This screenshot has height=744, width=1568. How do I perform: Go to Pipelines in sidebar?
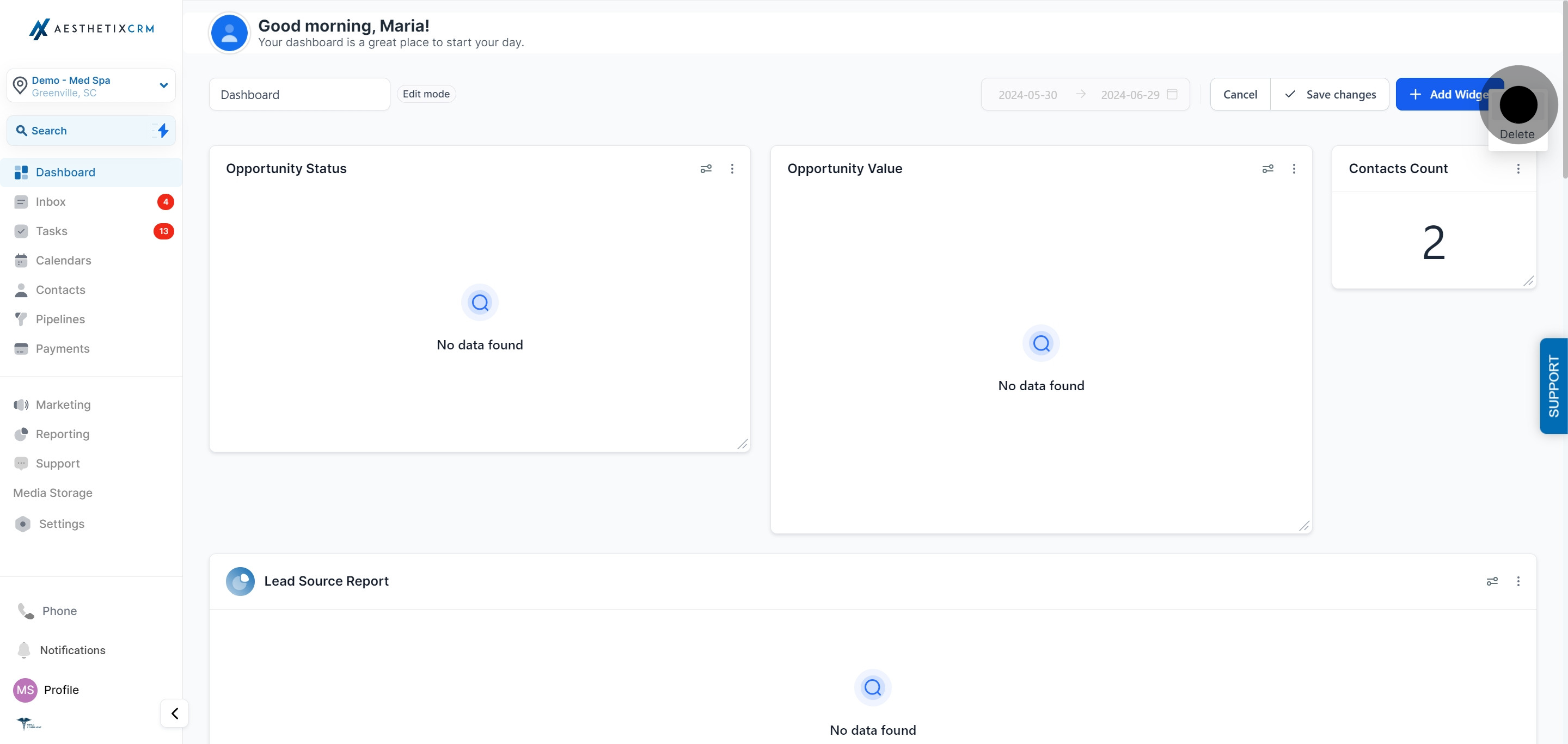coord(60,319)
